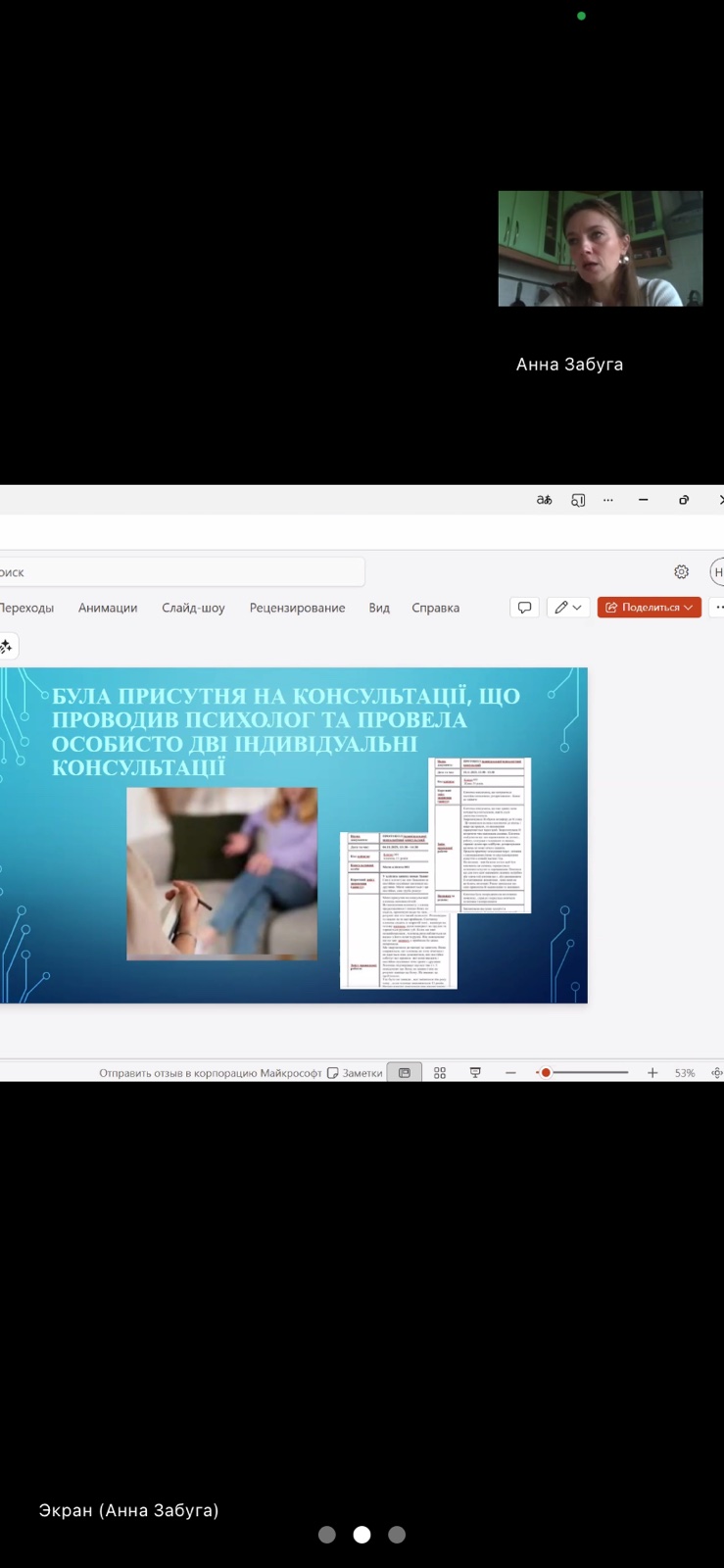This screenshot has height=1568, width=724.
Task: Click the zoom in plus icon
Action: click(652, 1073)
